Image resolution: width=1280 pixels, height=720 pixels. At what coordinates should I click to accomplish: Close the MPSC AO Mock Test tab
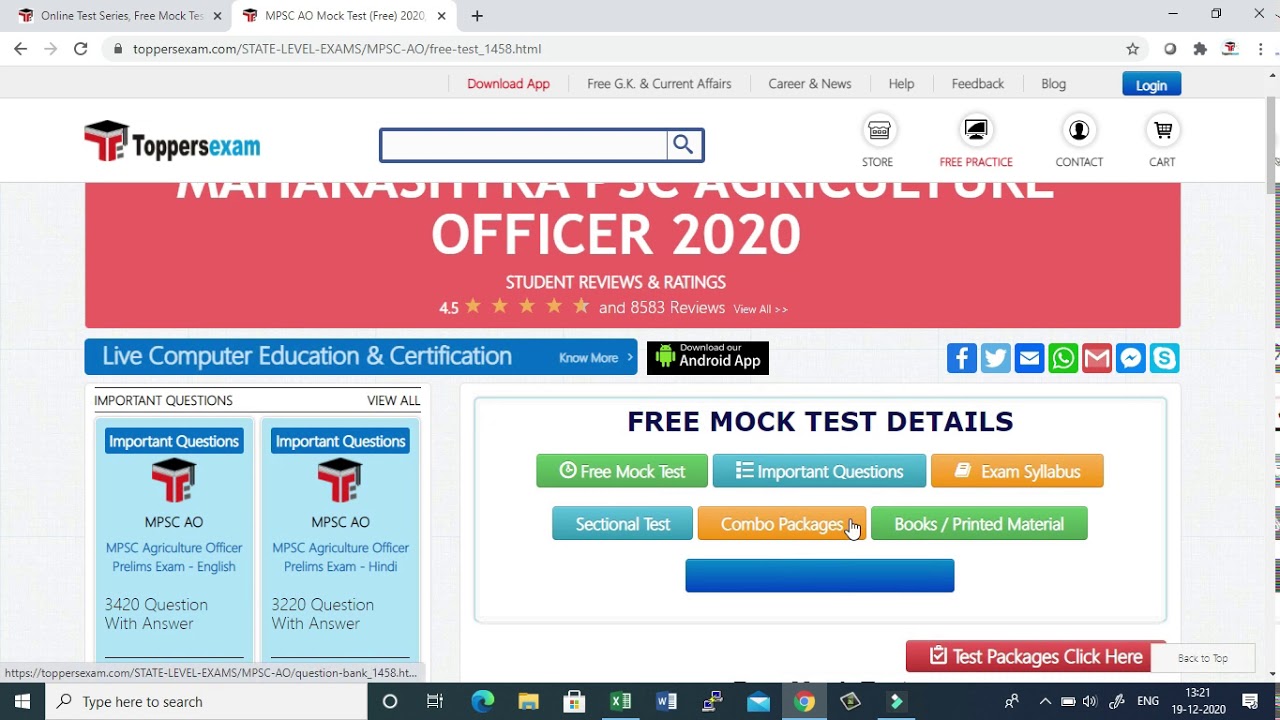441,16
